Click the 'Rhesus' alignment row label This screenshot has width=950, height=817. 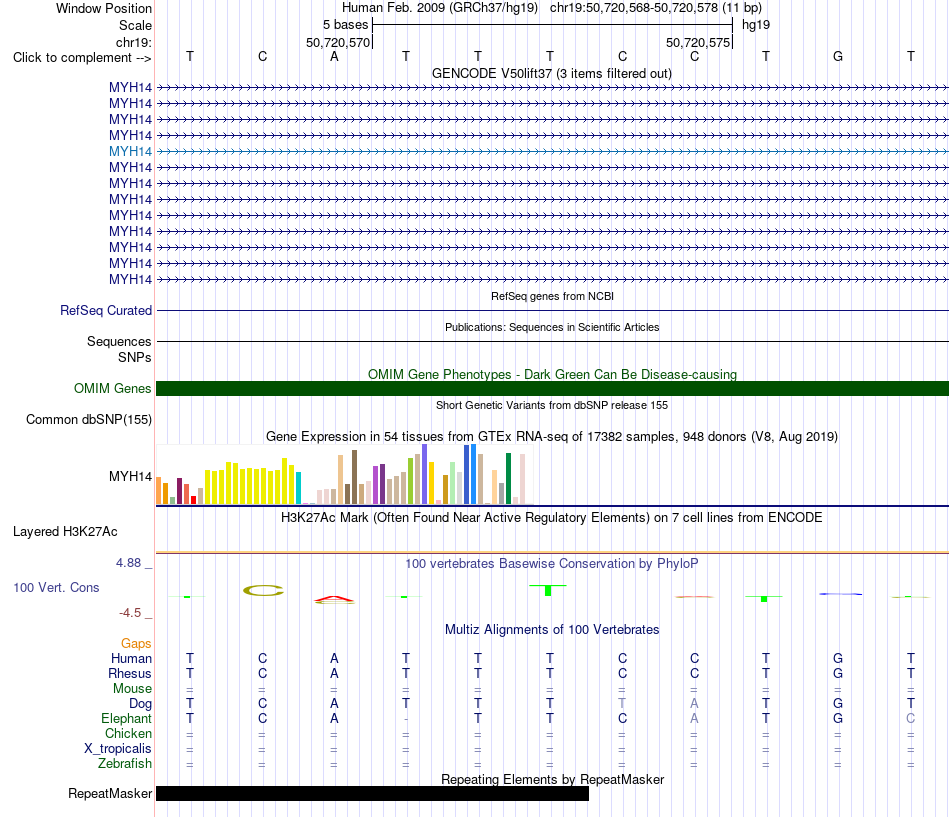[x=130, y=673]
